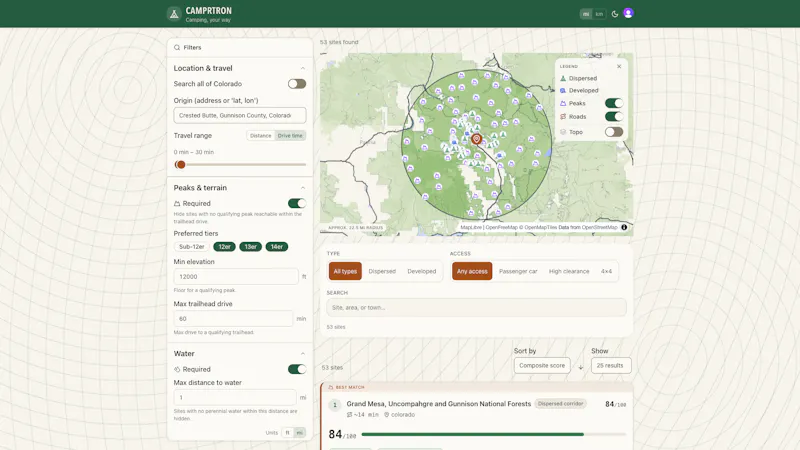Screen dimensions: 800x450
Task: Turn off Peaks layer in legend
Action: tap(614, 103)
